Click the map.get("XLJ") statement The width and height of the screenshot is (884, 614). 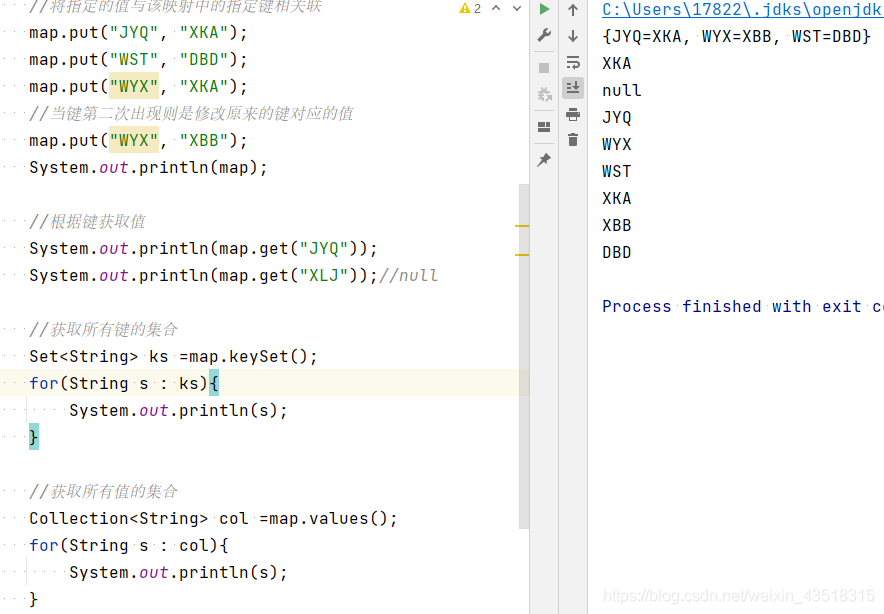pos(204,276)
